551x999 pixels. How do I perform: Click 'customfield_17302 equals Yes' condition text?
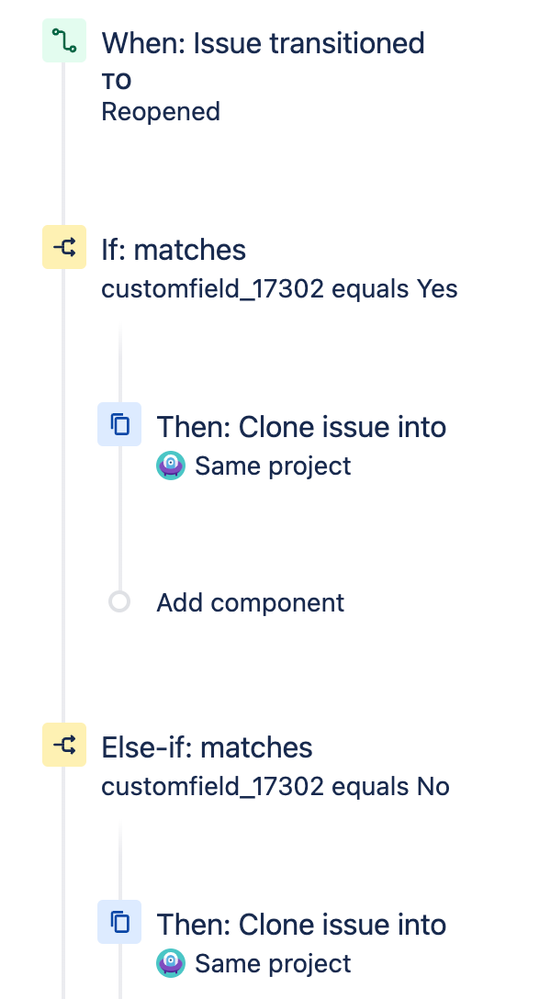coord(279,289)
